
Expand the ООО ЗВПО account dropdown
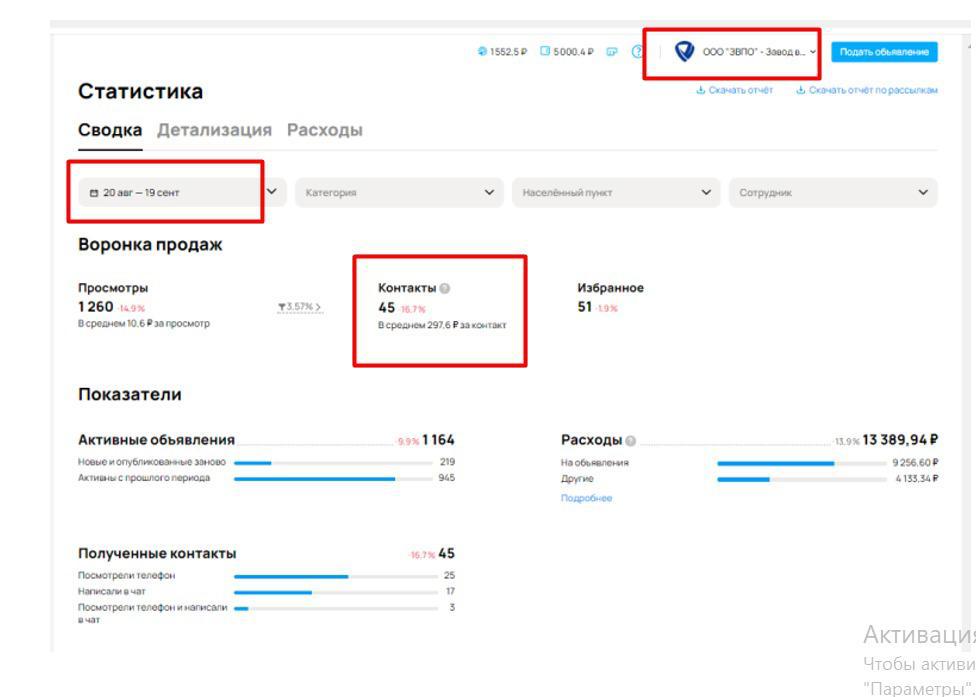click(813, 52)
